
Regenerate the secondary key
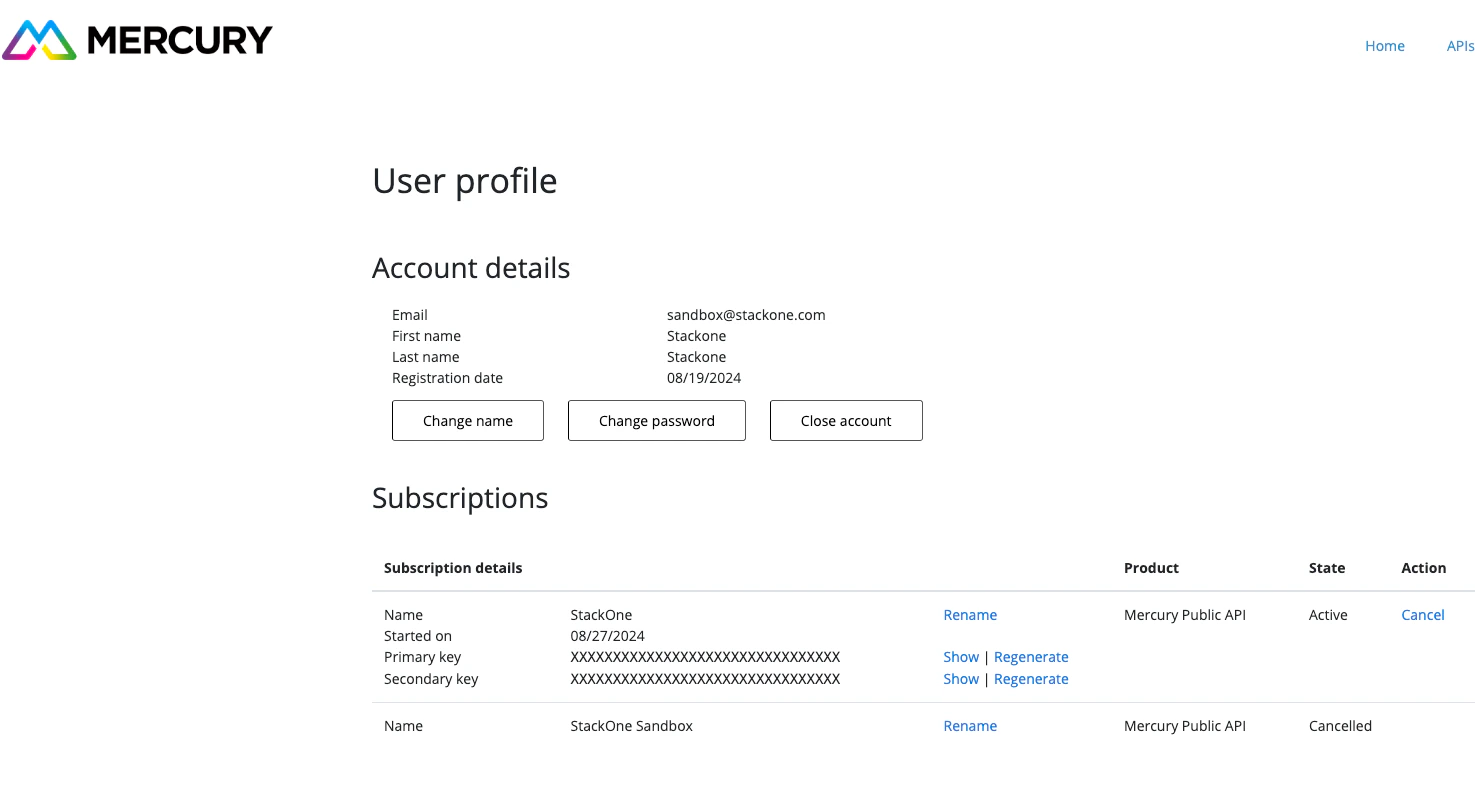[x=1031, y=678]
